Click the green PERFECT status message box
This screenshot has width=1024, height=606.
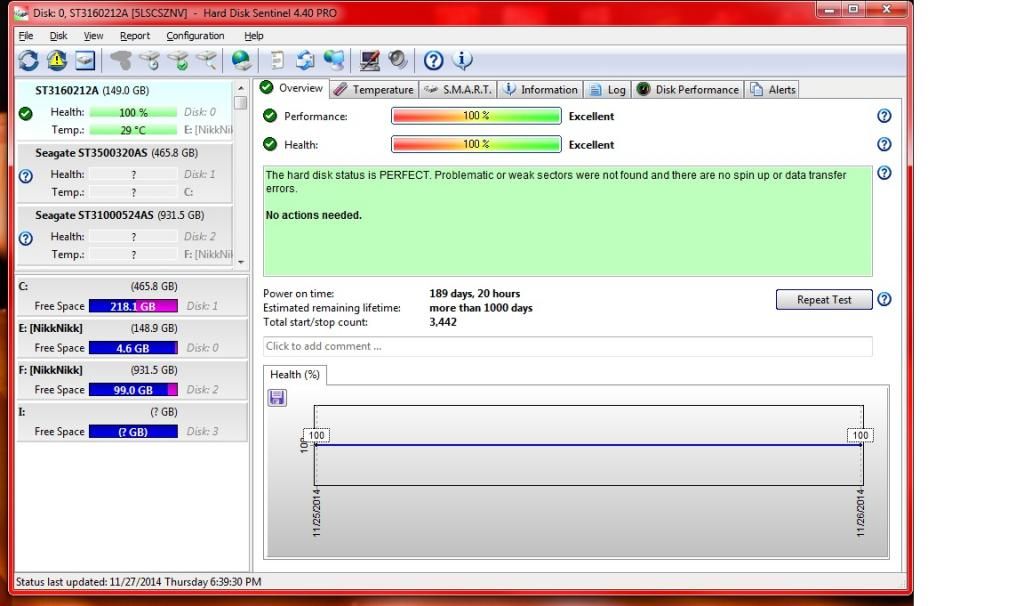pyautogui.click(x=568, y=221)
